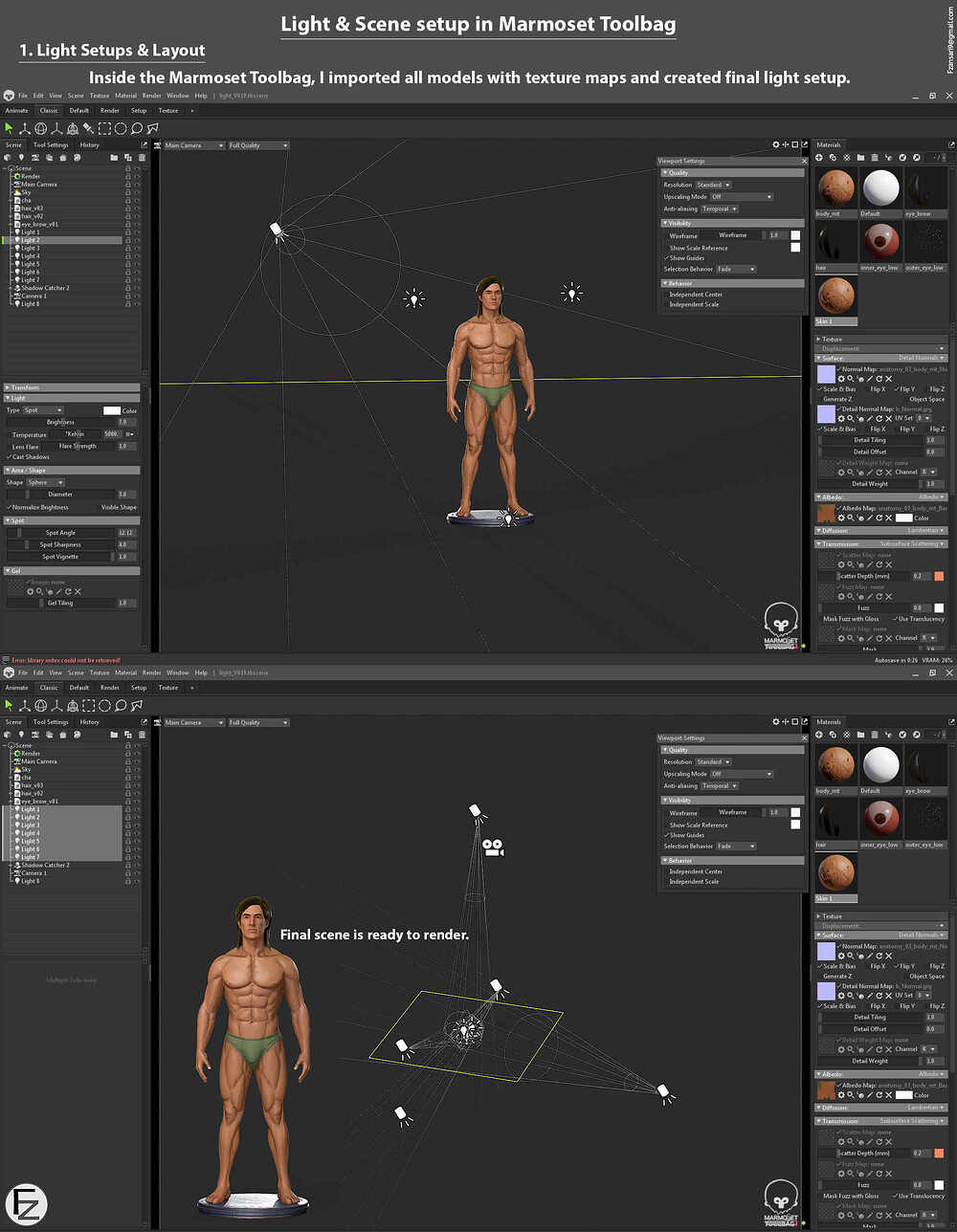
Task: Click the duplicate icon in upper Scene panel
Action: tap(128, 157)
